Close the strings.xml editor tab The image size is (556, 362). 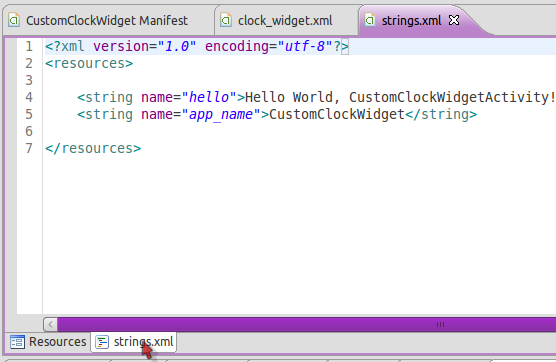454,20
